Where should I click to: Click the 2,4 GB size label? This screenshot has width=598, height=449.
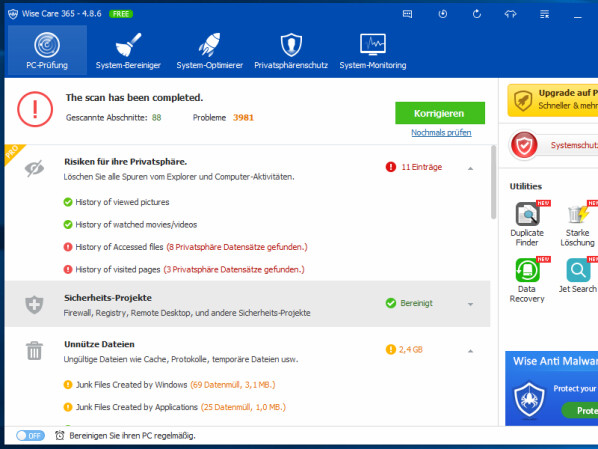411,349
